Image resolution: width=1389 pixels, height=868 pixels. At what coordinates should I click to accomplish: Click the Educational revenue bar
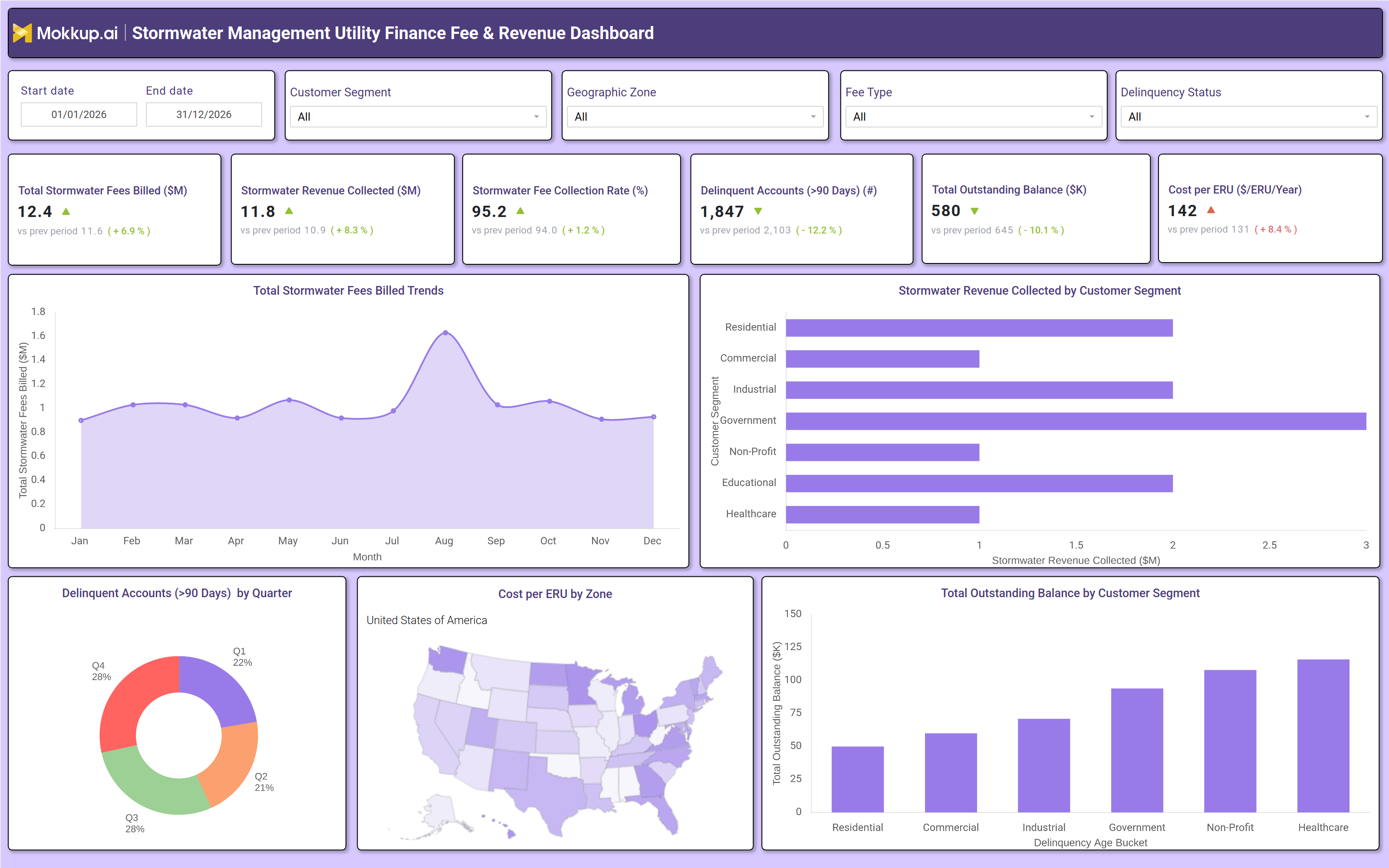point(979,483)
